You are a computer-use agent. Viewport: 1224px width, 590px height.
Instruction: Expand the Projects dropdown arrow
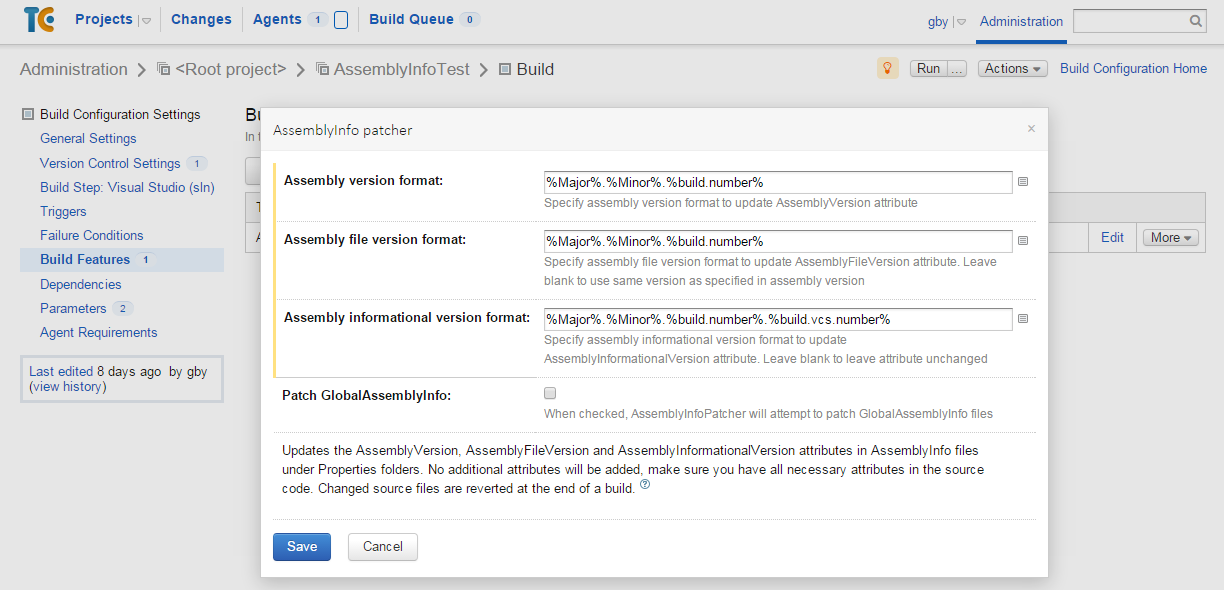click(x=146, y=21)
